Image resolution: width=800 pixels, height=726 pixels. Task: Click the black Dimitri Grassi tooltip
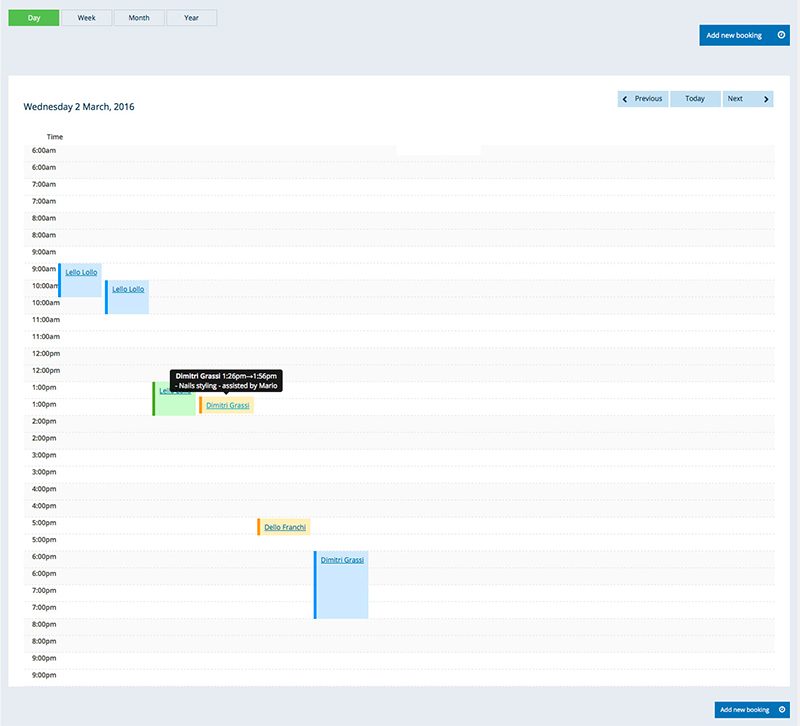pos(226,379)
